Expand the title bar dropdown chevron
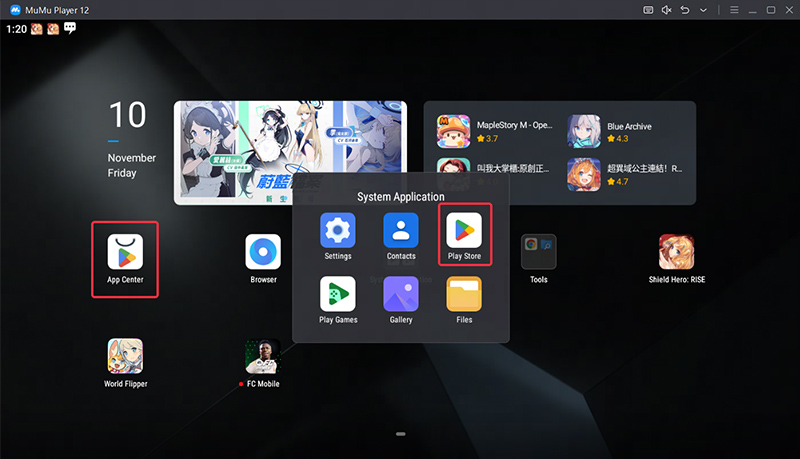Image resolution: width=800 pixels, height=459 pixels. point(703,10)
